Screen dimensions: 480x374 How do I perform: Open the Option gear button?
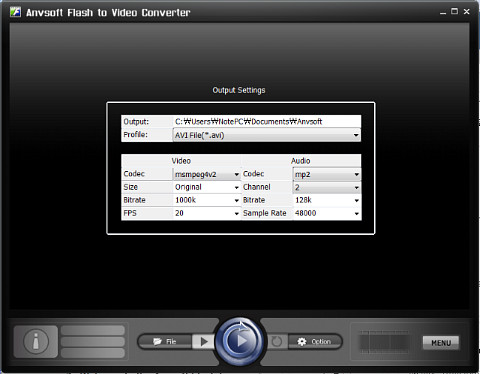click(315, 342)
